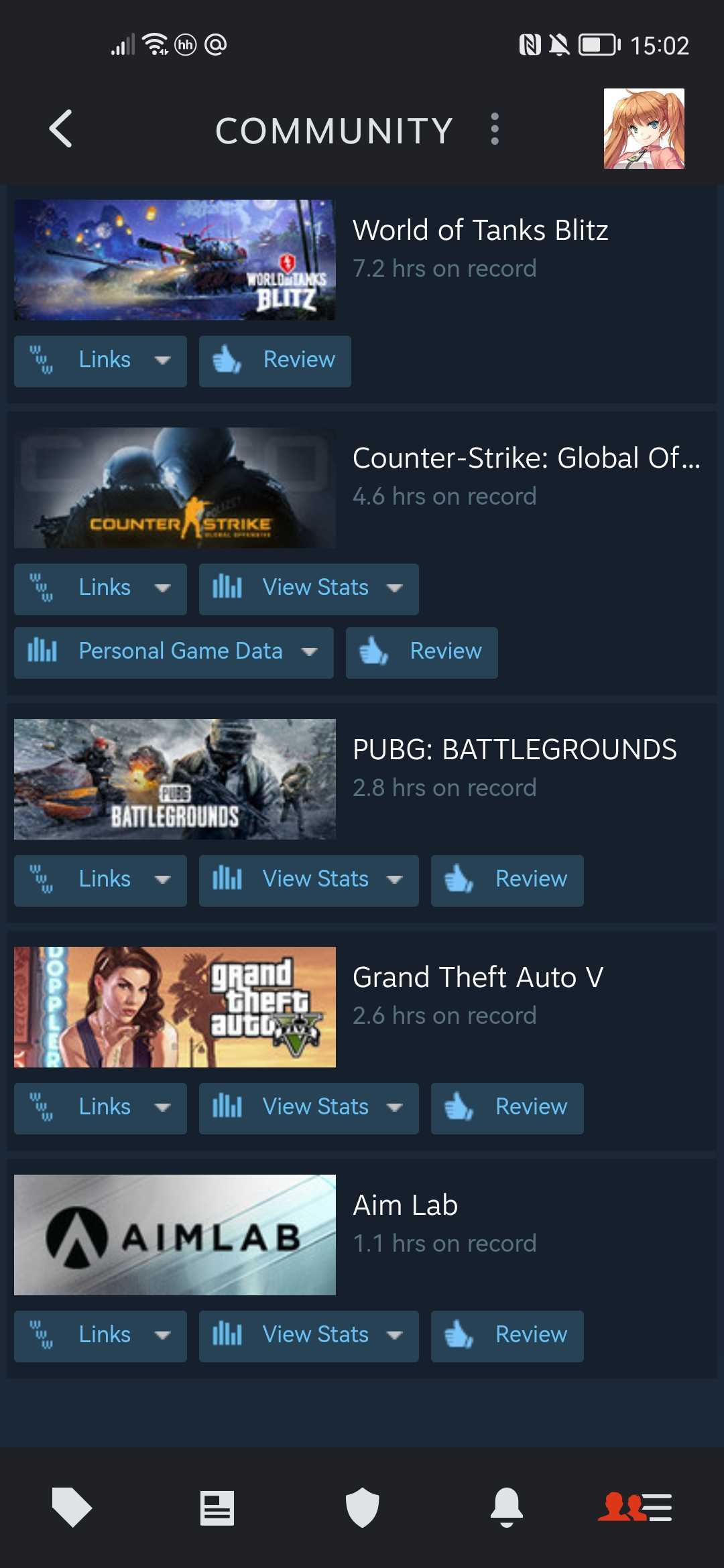Open the Store tag icon tab
724x1568 pixels.
coord(72,1507)
